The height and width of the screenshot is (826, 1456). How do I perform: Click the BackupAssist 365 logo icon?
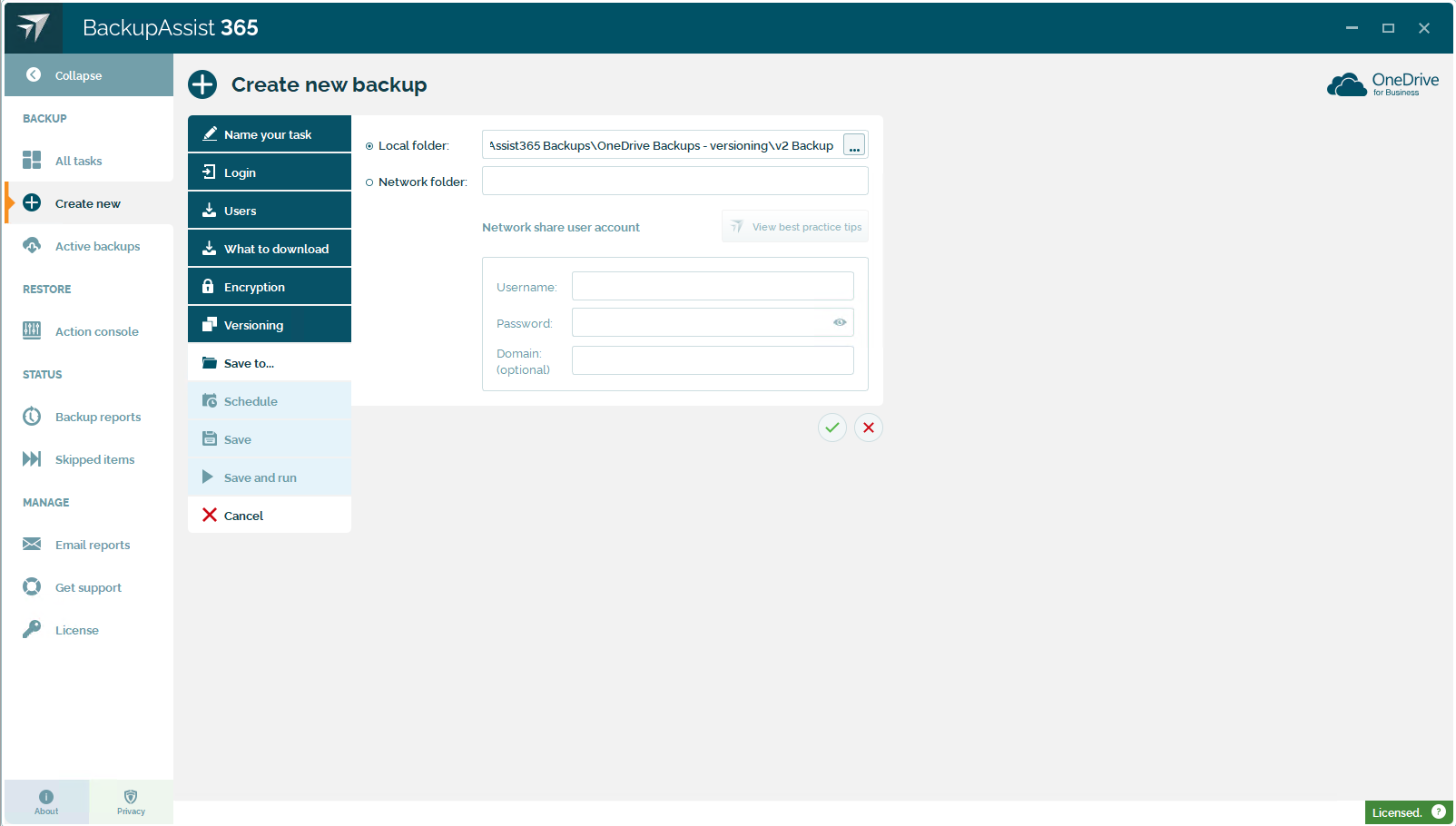[x=34, y=27]
